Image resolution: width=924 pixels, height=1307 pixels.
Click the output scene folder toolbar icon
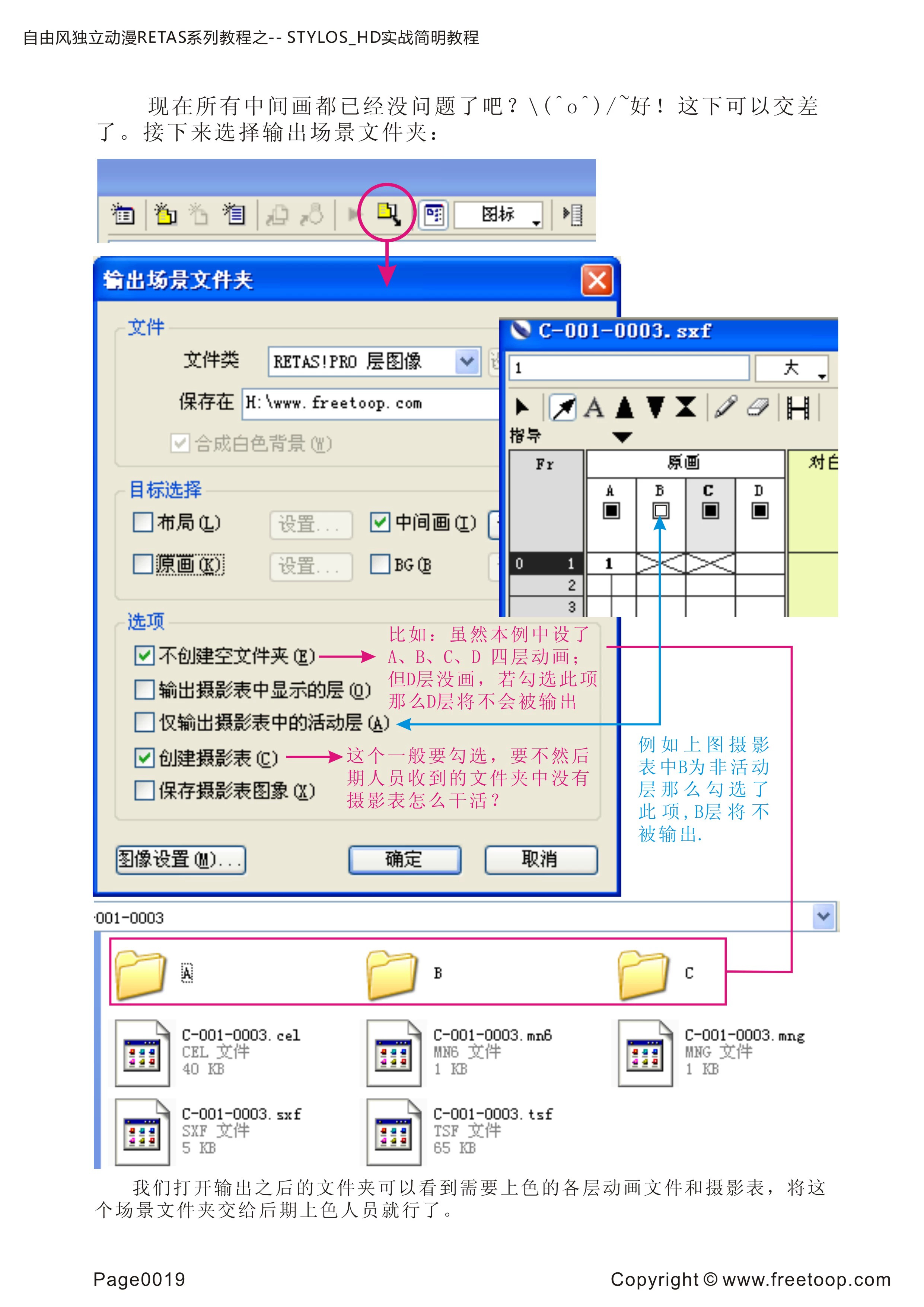tap(389, 214)
